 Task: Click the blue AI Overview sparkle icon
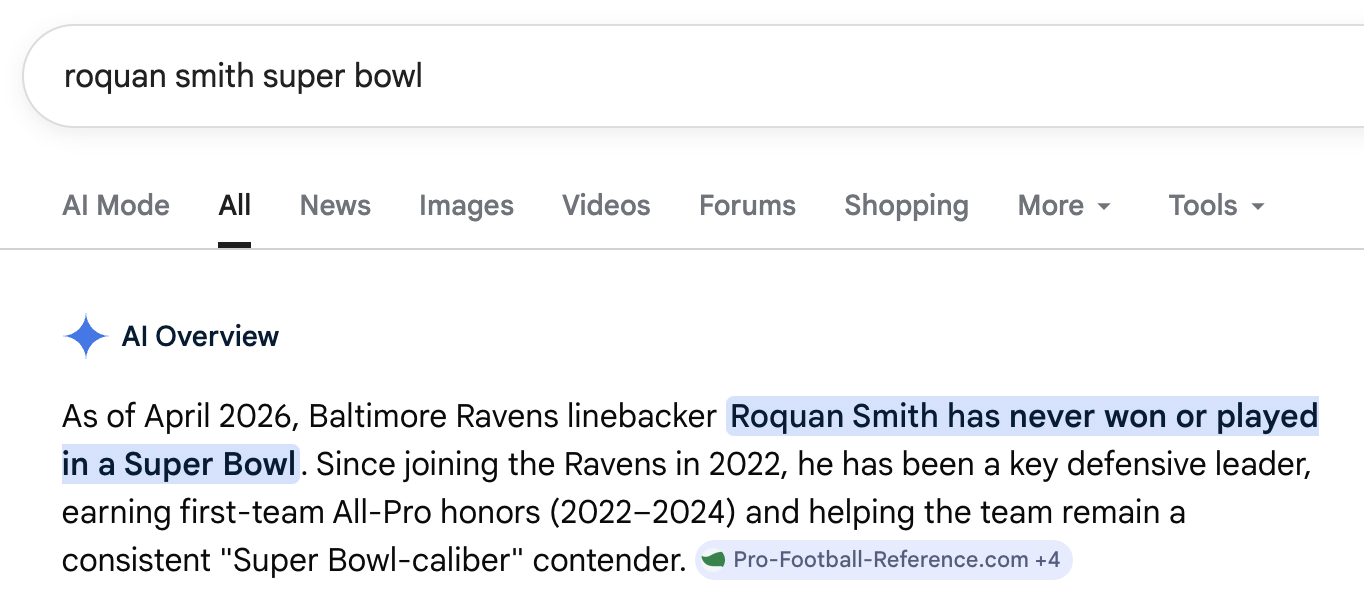[x=85, y=336]
